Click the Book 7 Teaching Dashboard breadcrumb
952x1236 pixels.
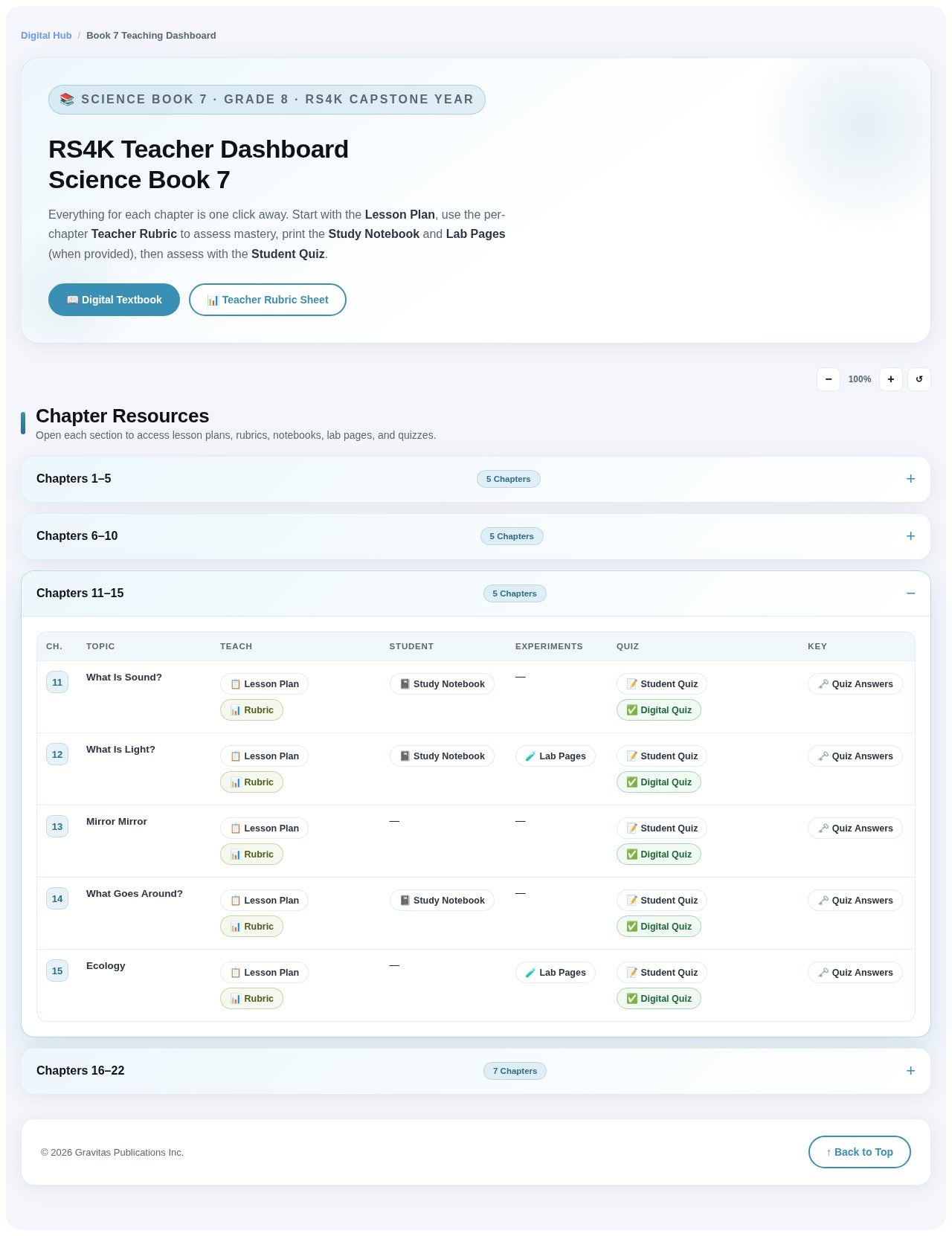click(x=151, y=36)
